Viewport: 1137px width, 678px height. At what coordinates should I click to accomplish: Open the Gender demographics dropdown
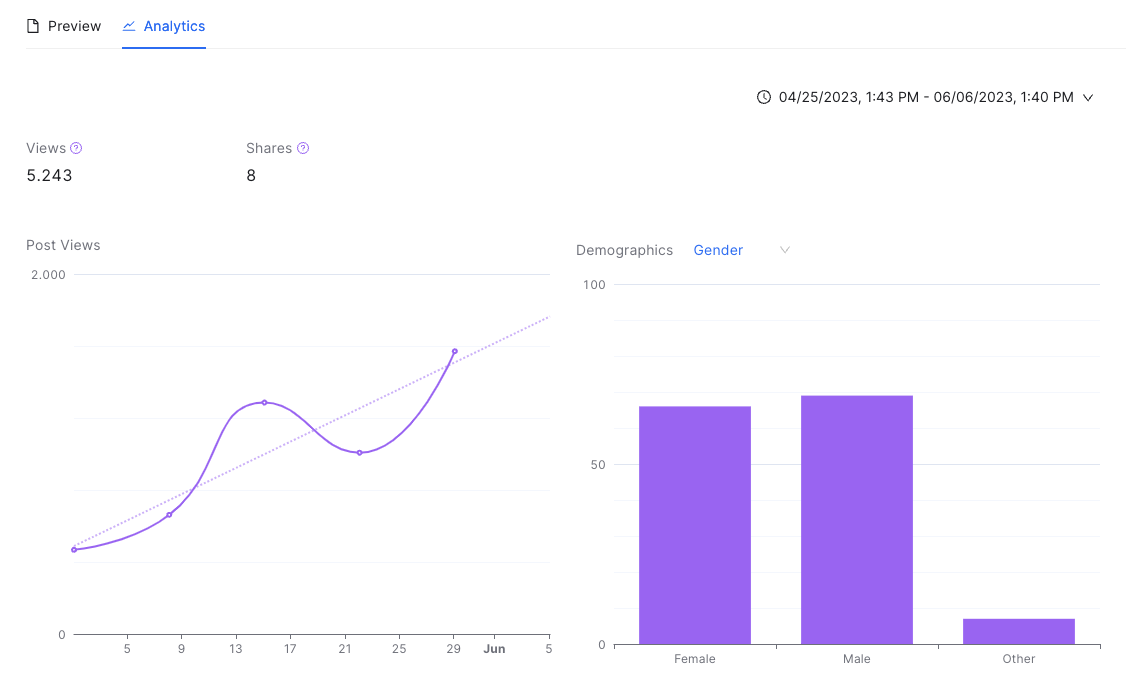[x=741, y=250]
